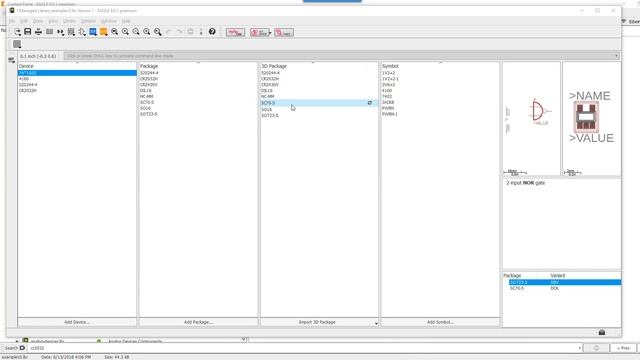Click the rightmost pink toolbar button
This screenshot has height=360, width=640.
click(284, 32)
